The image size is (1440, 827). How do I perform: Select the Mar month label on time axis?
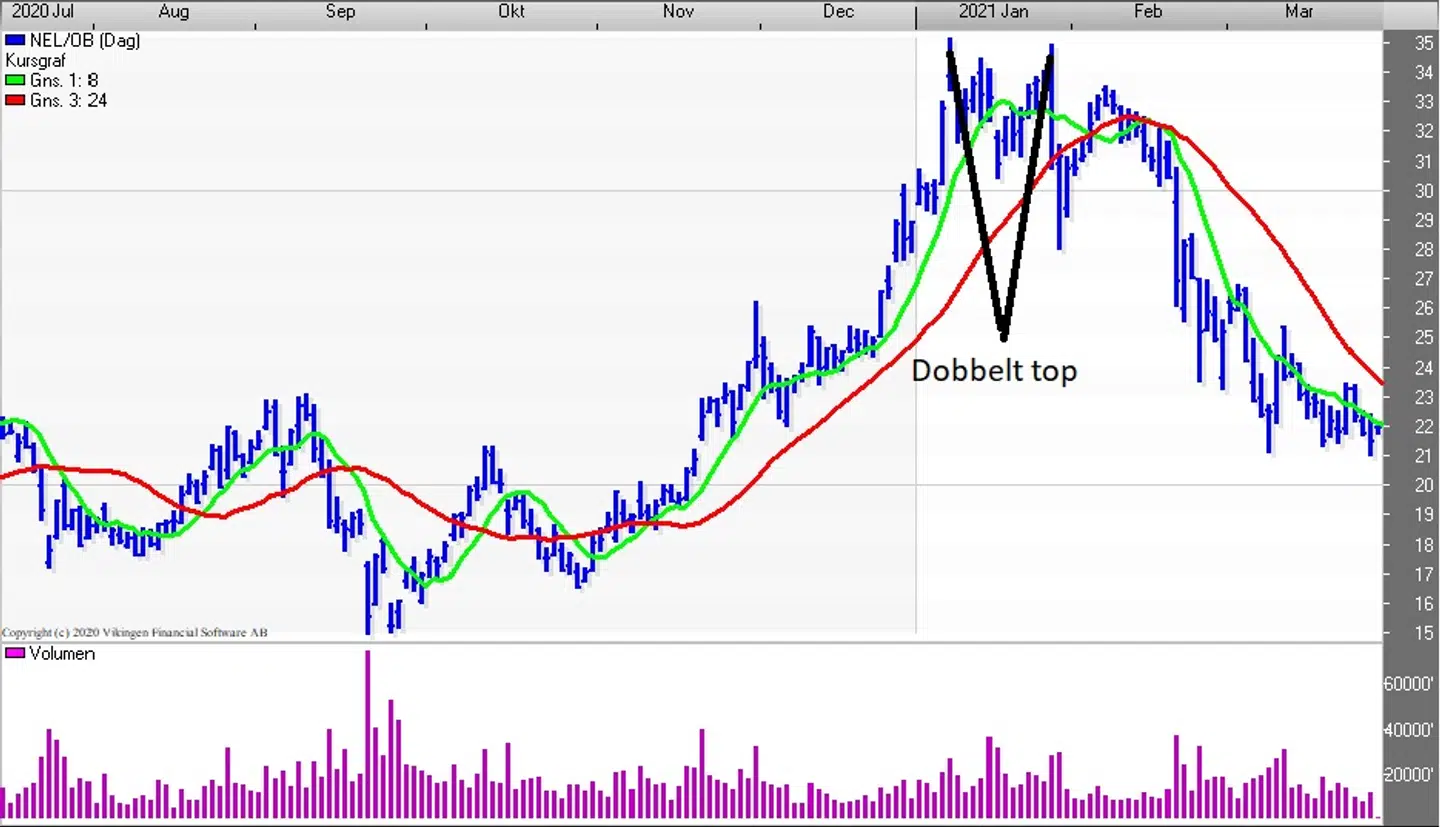point(1299,11)
